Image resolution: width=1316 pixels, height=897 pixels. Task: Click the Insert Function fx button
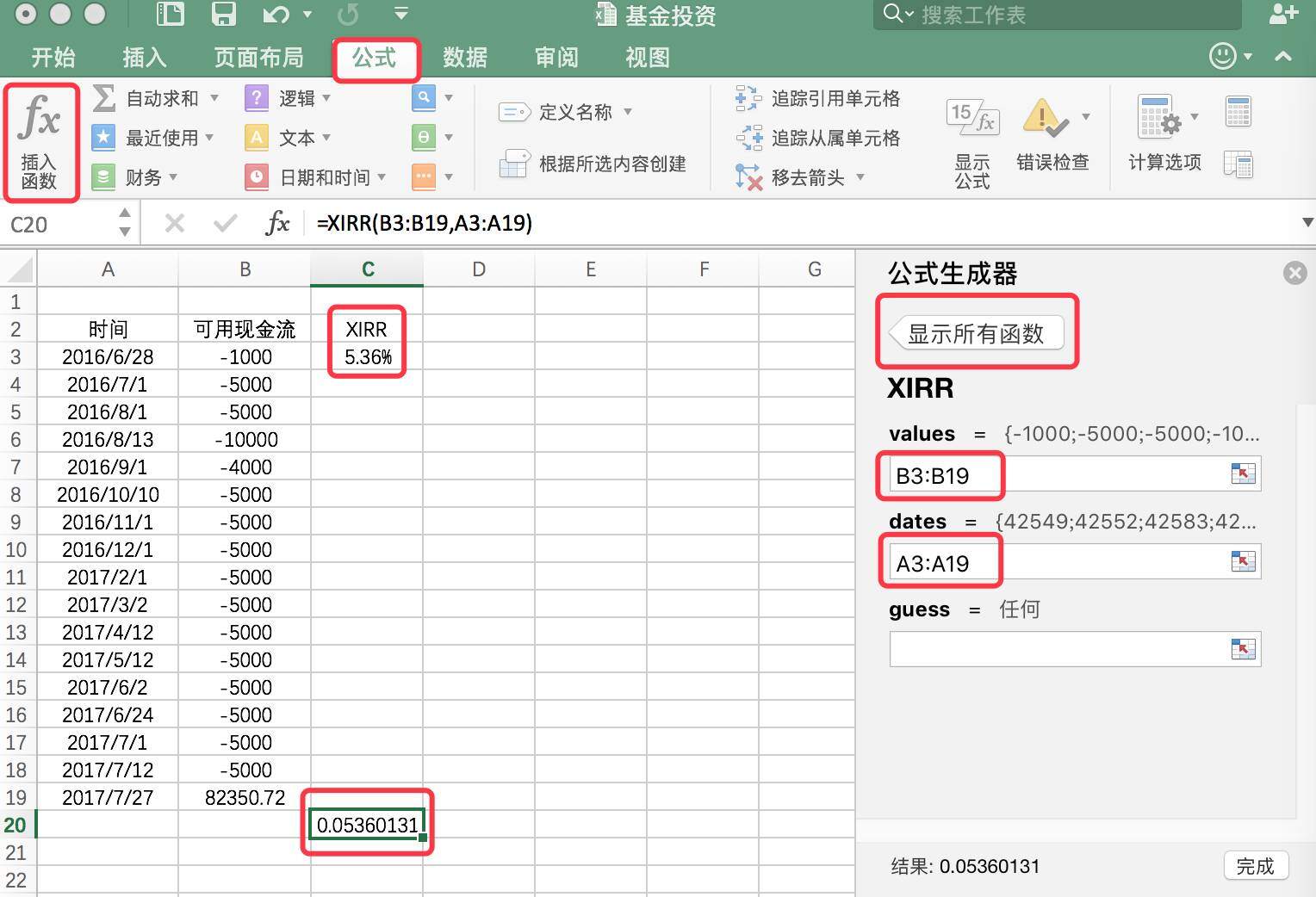click(40, 142)
